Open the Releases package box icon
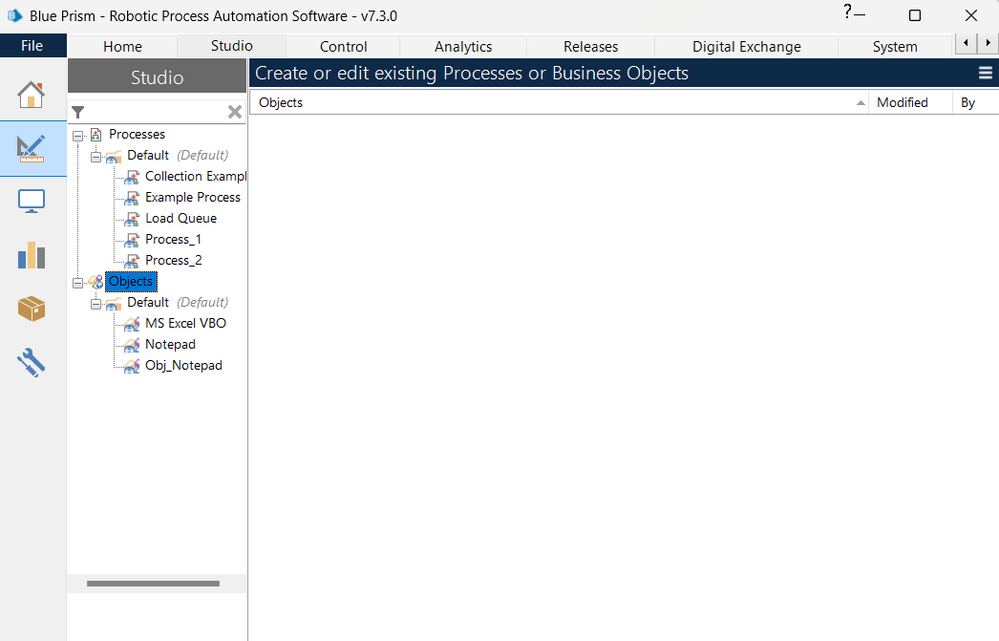The height and width of the screenshot is (641, 999). click(x=31, y=309)
